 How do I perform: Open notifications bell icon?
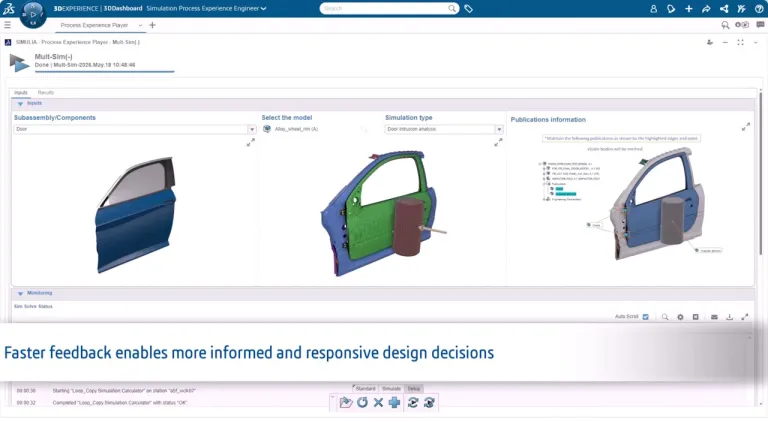pos(671,8)
